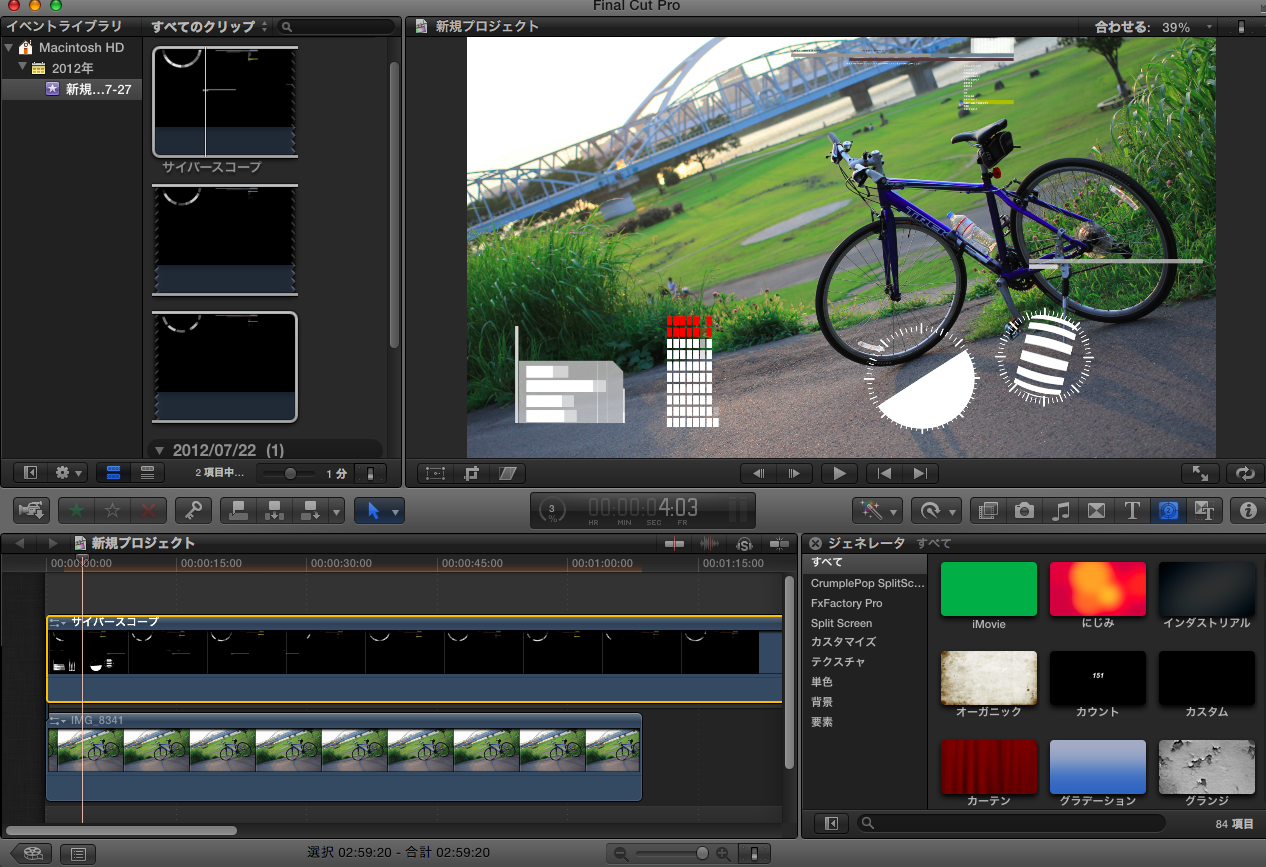This screenshot has height=867, width=1266.
Task: Toggle audio skimming in the timeline
Action: [709, 543]
